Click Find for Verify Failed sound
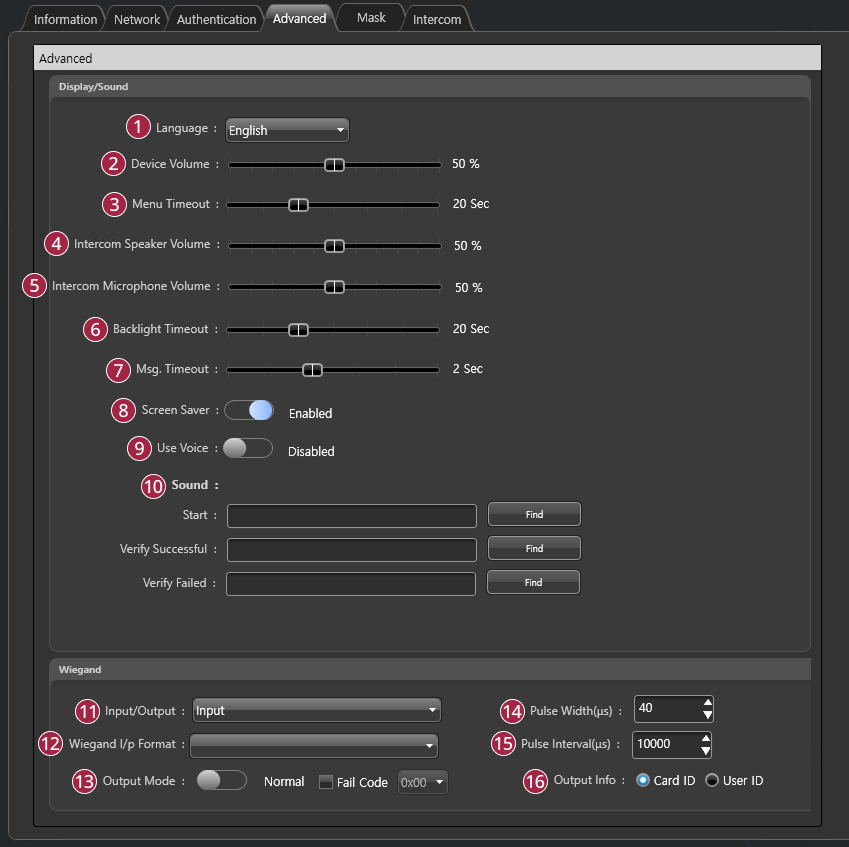Image resolution: width=849 pixels, height=847 pixels. click(533, 582)
